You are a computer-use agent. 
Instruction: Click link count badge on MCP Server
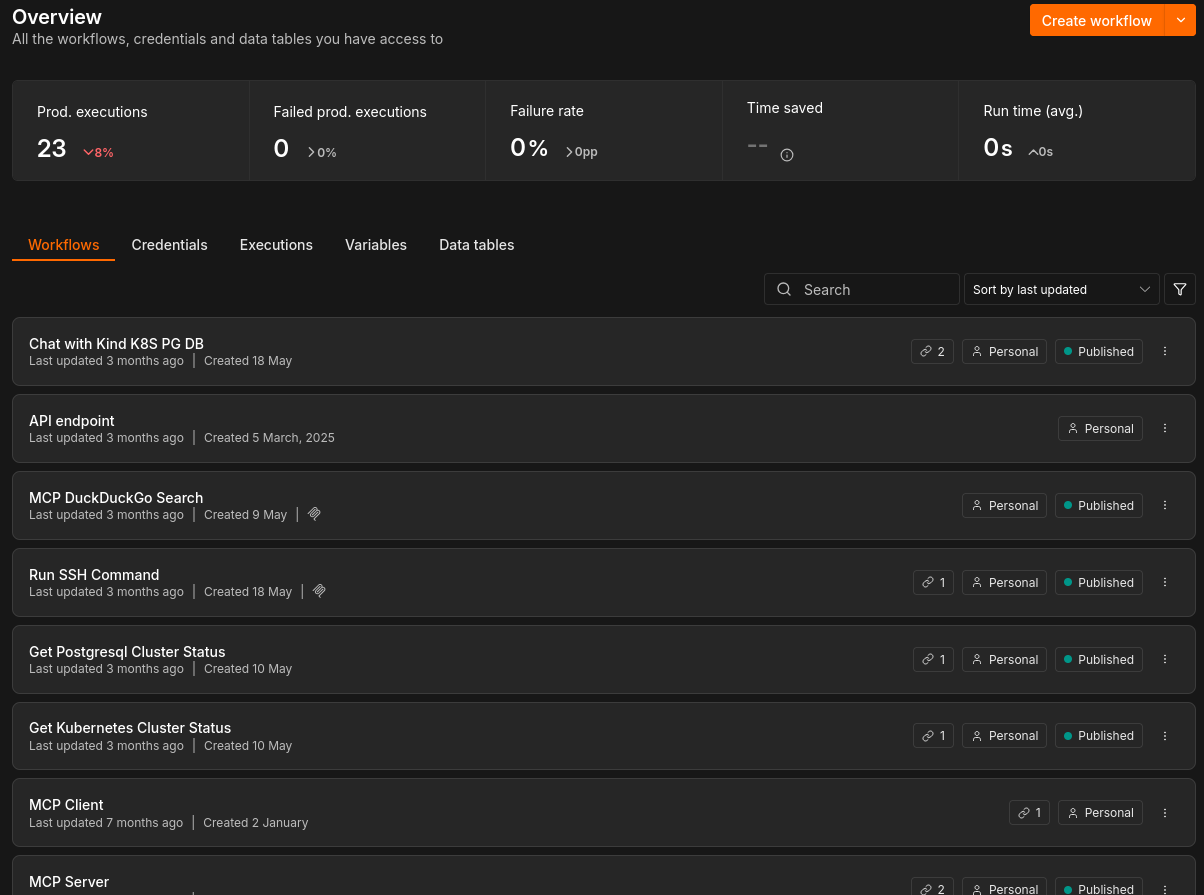(x=932, y=888)
